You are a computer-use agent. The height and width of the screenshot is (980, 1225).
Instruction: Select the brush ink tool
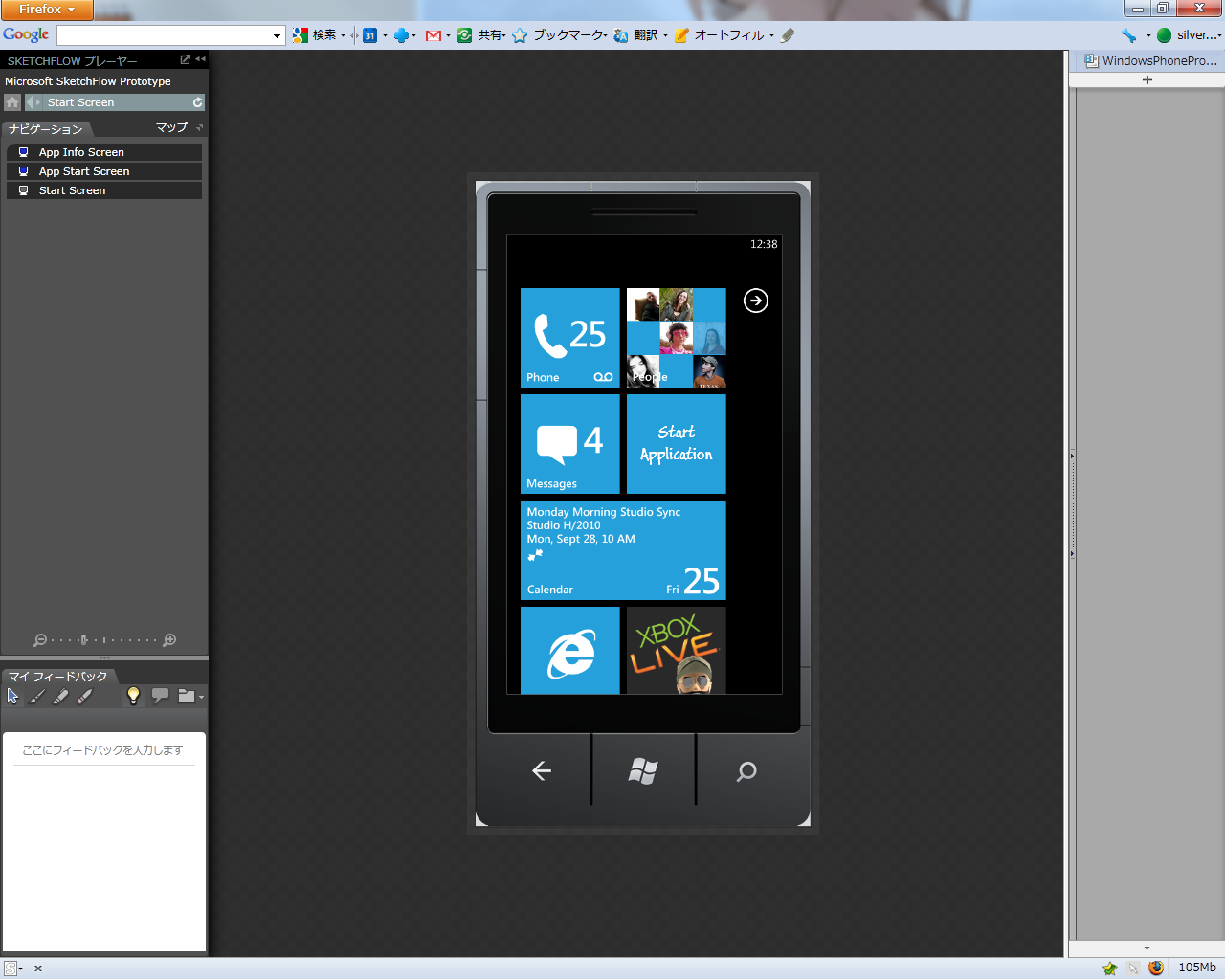point(36,697)
